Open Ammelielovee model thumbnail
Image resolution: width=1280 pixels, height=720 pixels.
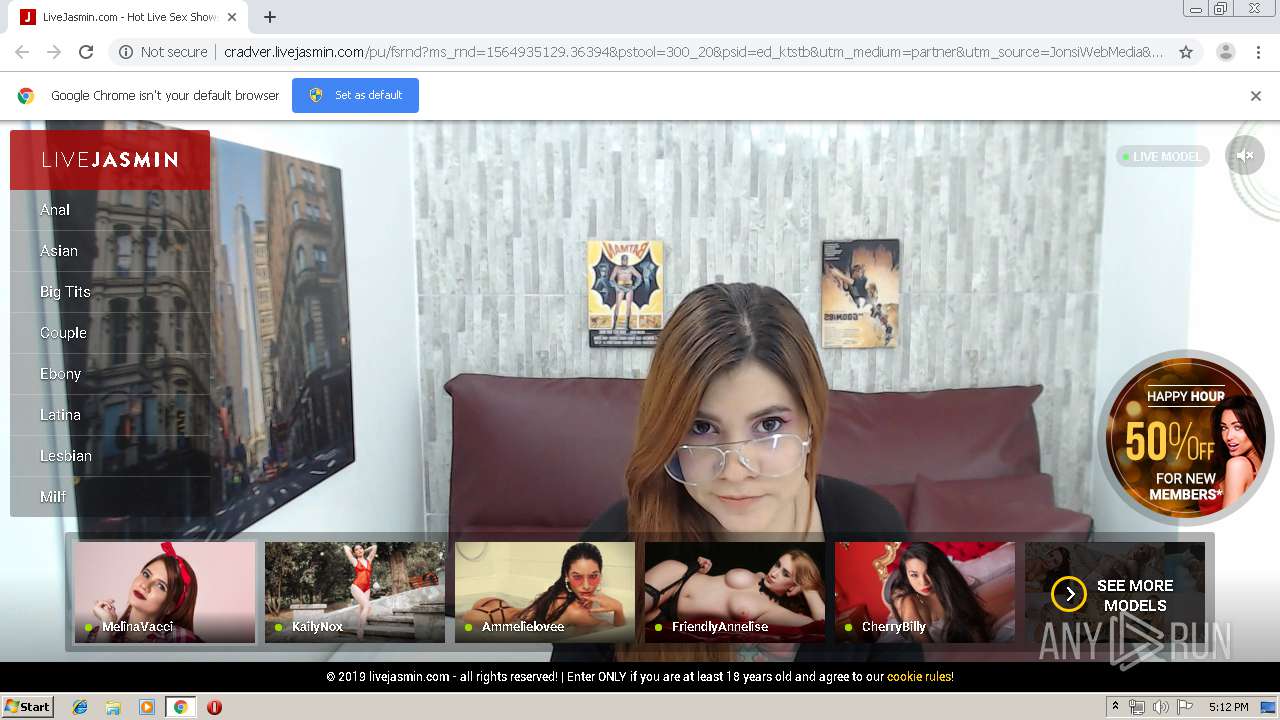[545, 592]
